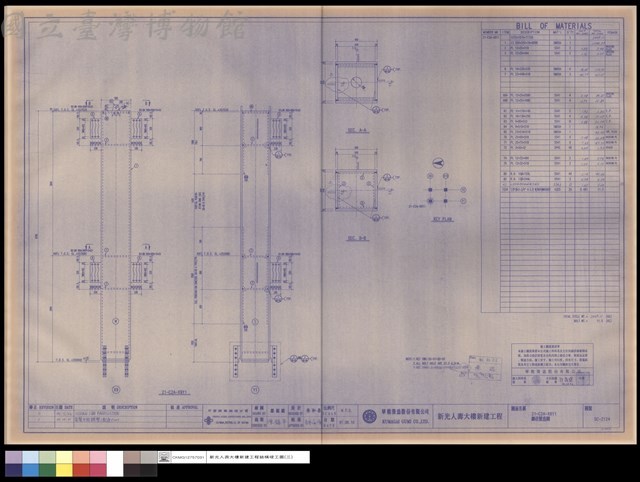Screen dimensions: 640x482
Task: Pick the yellow swatch in the color chart
Action: (x=64, y=470)
